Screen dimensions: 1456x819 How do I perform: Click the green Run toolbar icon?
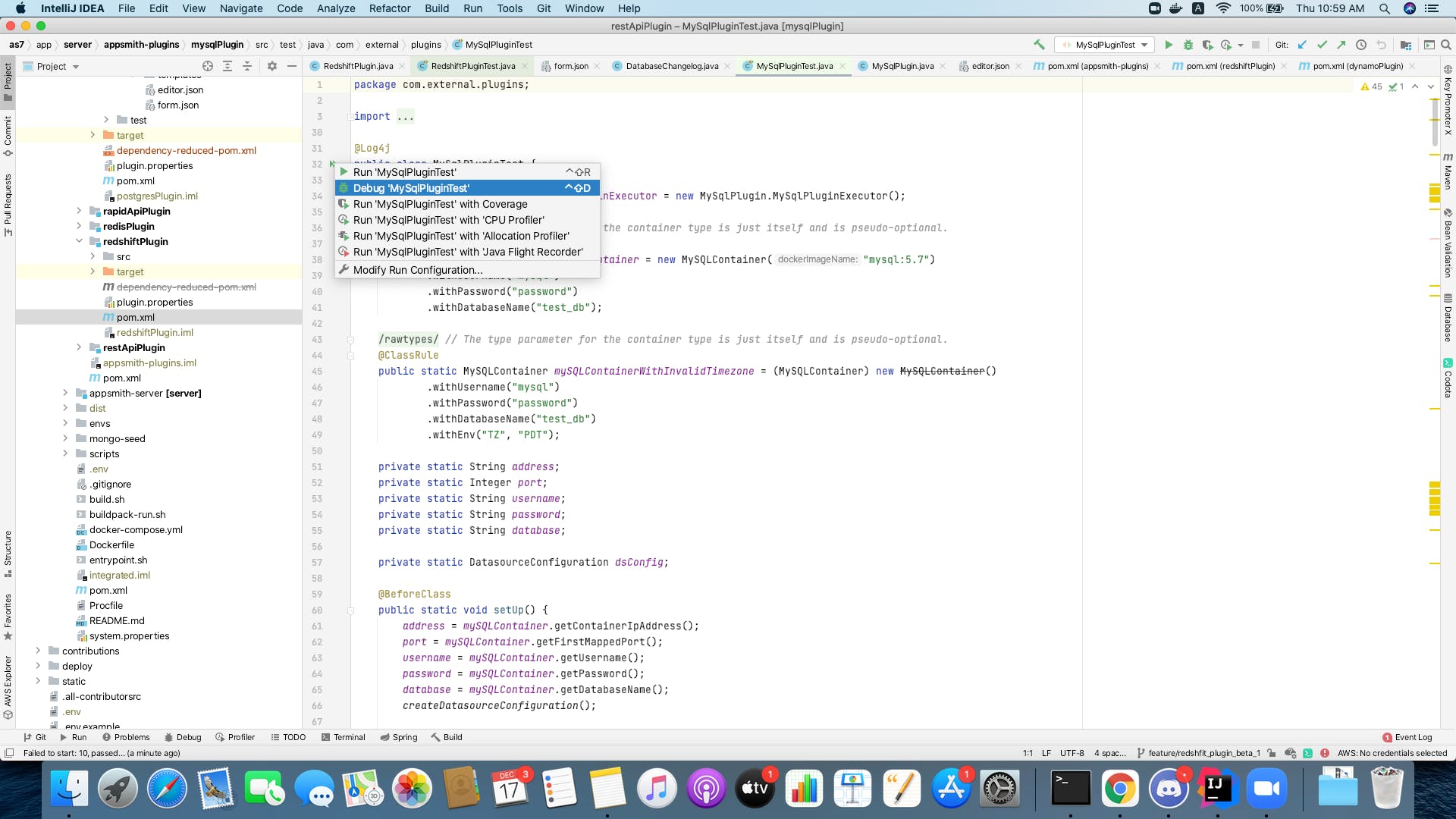point(1169,45)
